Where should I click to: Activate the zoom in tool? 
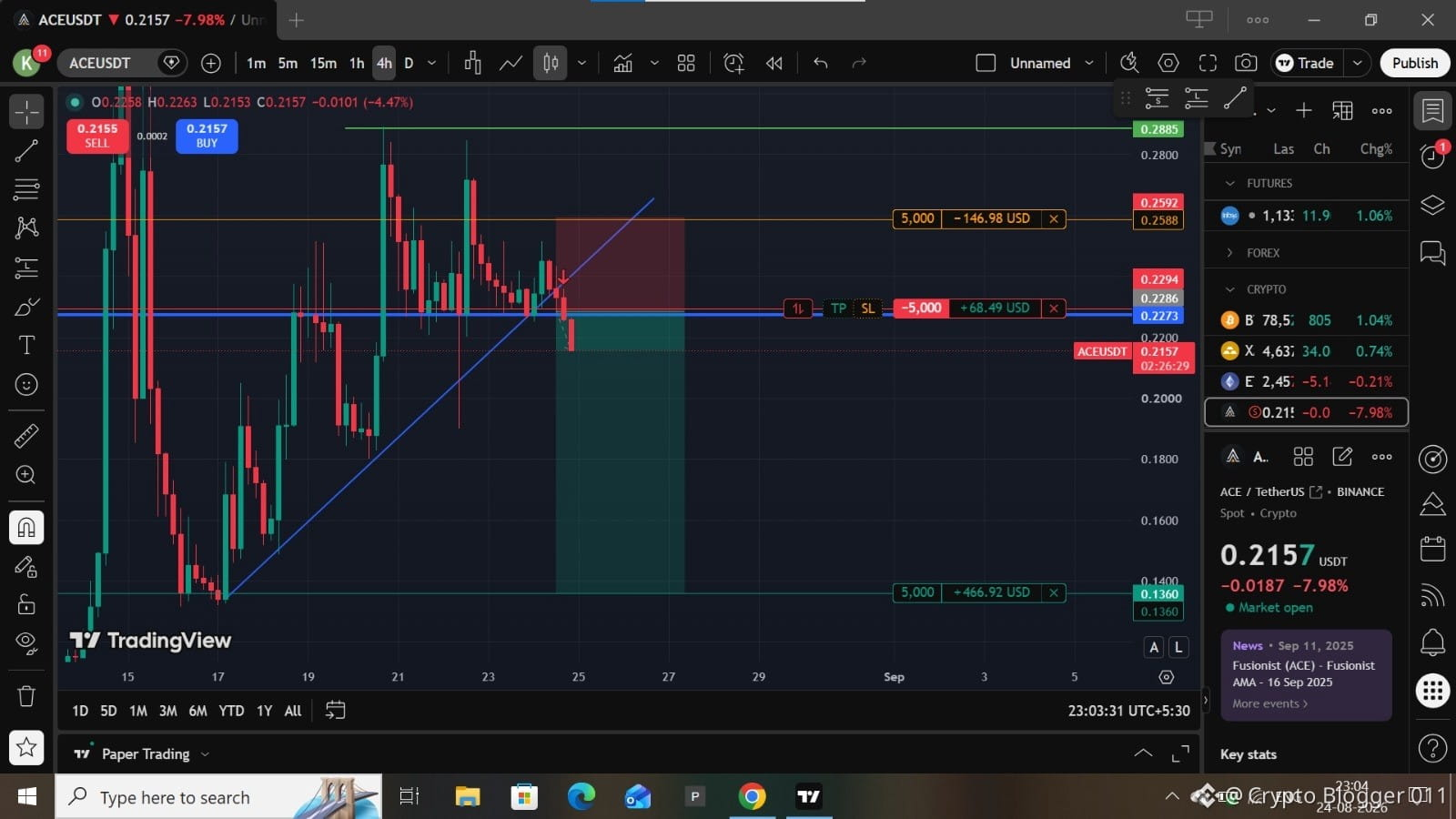tap(26, 475)
